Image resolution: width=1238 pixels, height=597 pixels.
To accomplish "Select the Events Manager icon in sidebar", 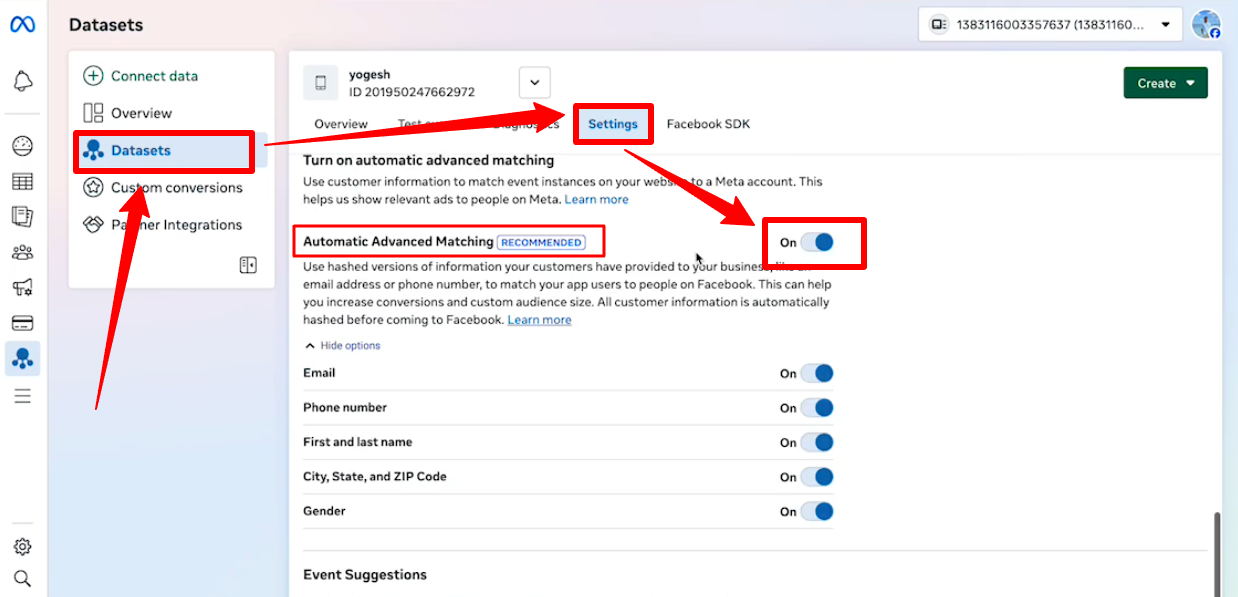I will [22, 357].
